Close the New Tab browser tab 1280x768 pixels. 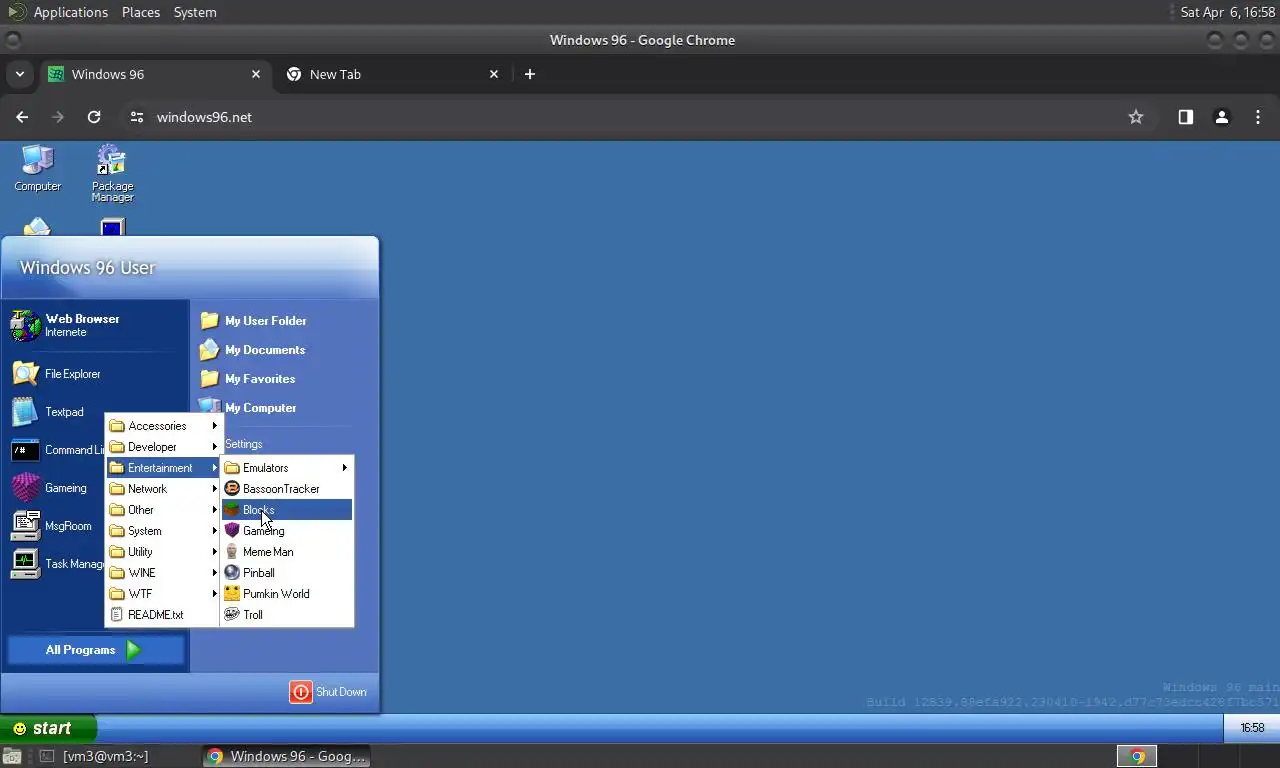coord(494,74)
